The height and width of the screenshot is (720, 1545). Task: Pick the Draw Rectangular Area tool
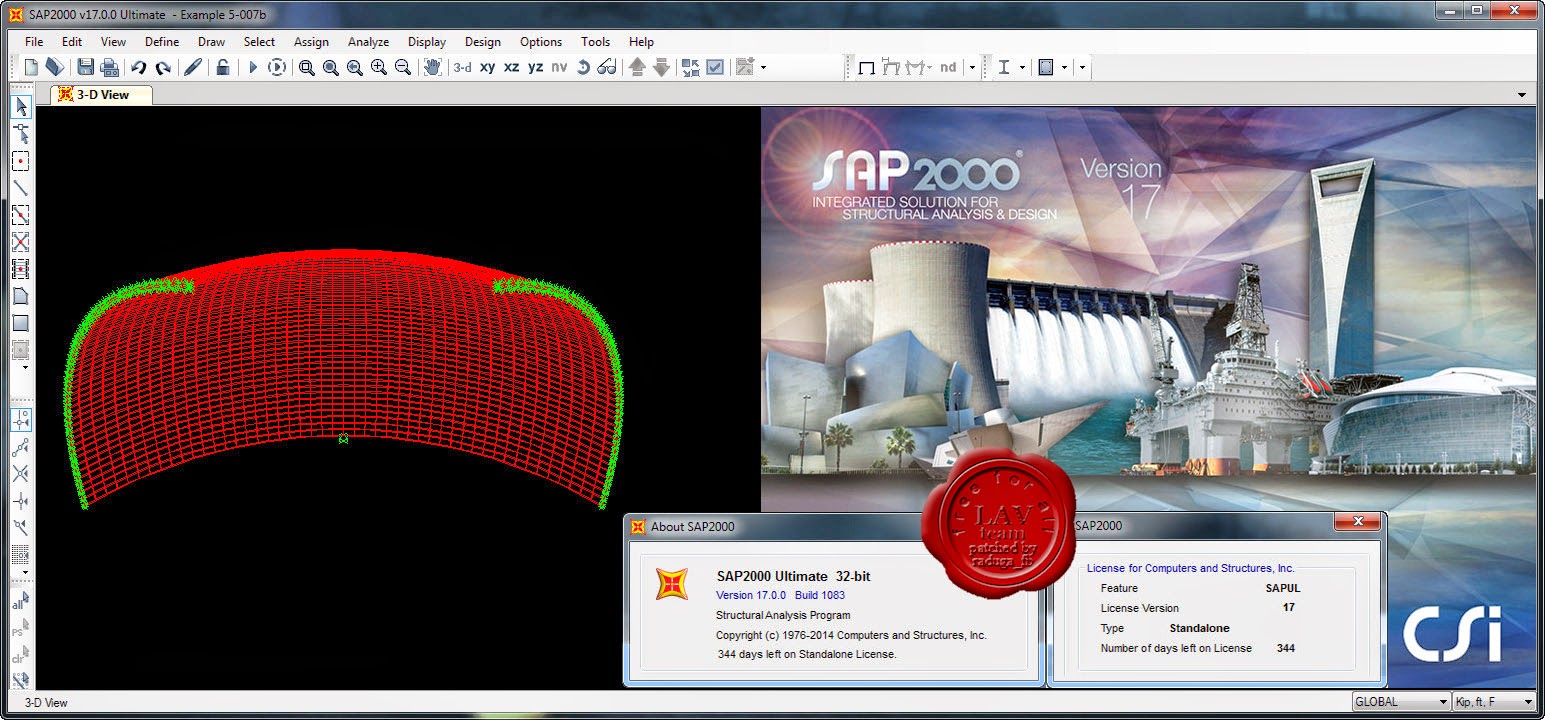[x=20, y=323]
